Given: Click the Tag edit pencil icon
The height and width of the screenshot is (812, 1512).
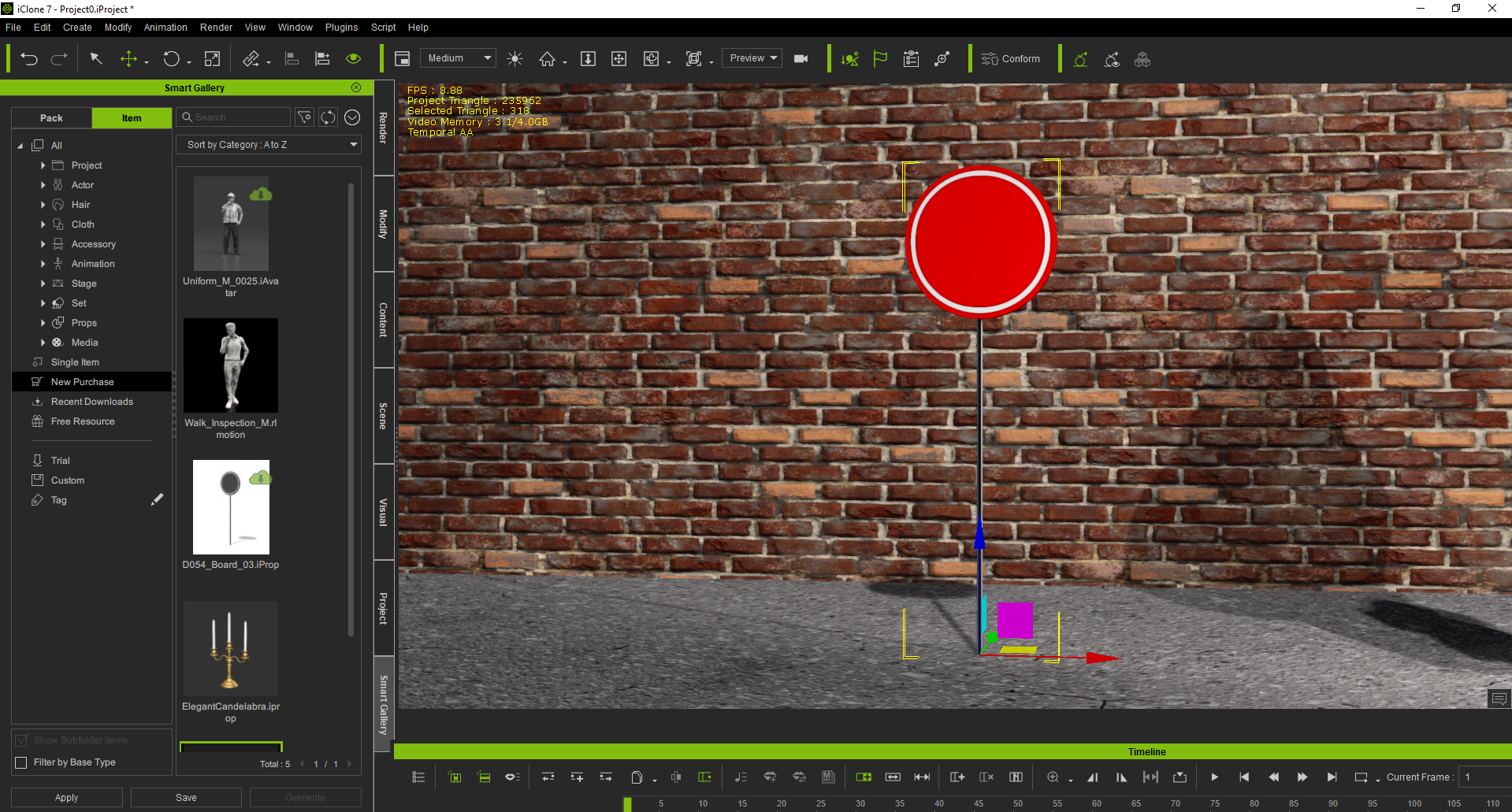Looking at the screenshot, I should pos(158,499).
